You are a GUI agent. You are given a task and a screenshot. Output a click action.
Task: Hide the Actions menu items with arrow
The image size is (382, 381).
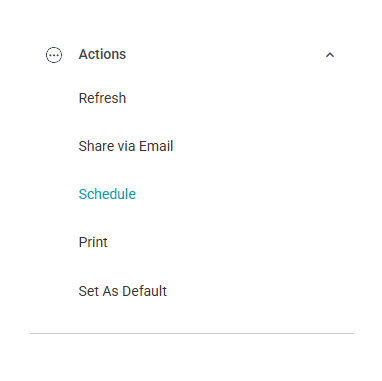[330, 55]
